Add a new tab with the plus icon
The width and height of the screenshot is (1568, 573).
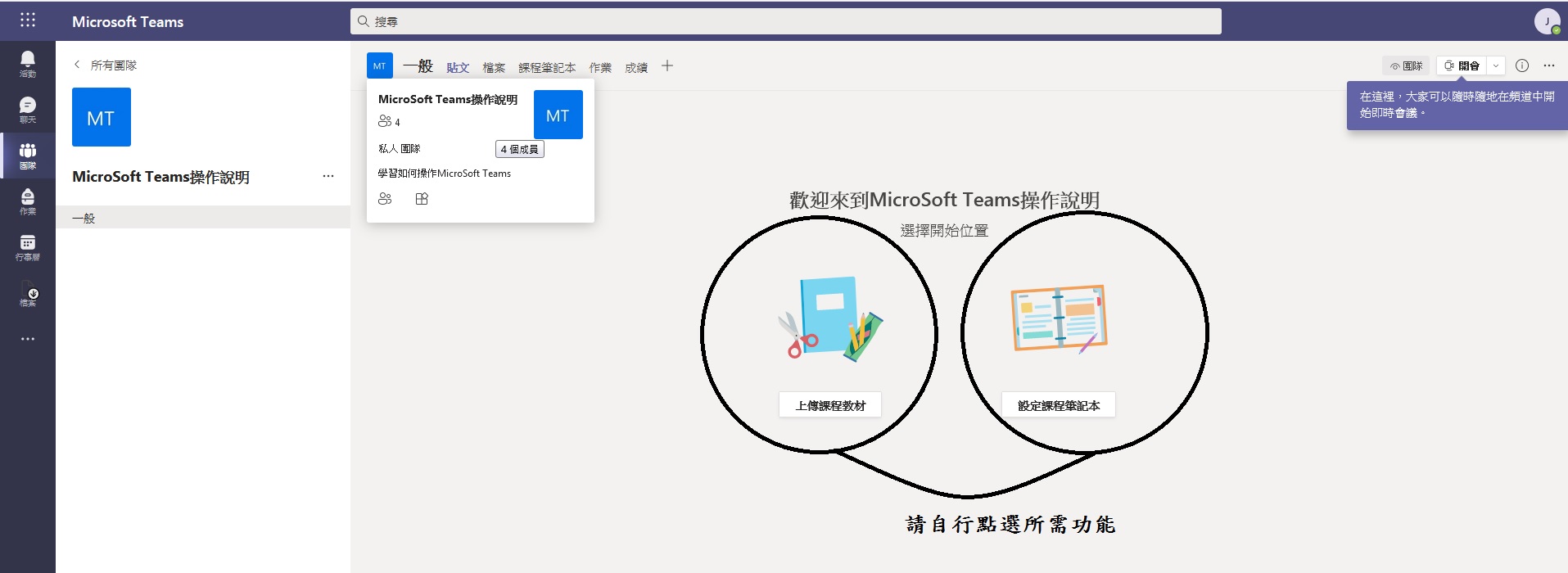coord(667,66)
